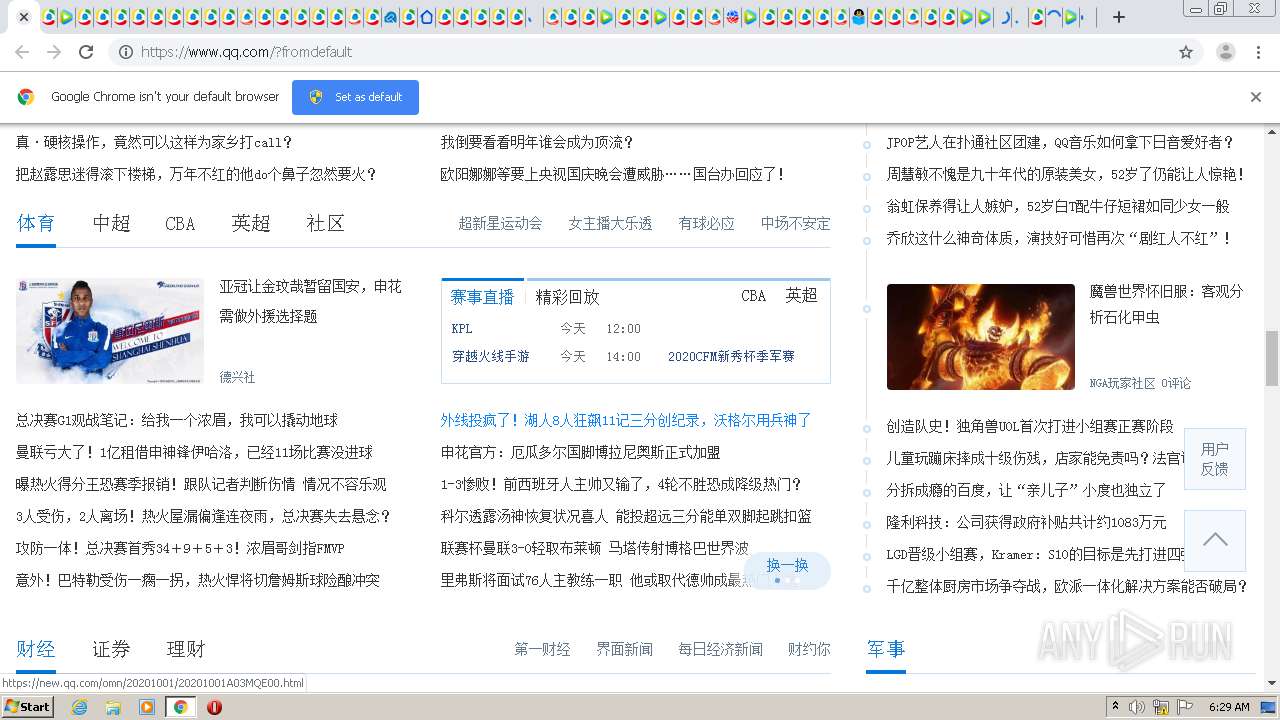Dismiss the default browser infobar
Image resolution: width=1280 pixels, height=720 pixels.
(x=1256, y=97)
